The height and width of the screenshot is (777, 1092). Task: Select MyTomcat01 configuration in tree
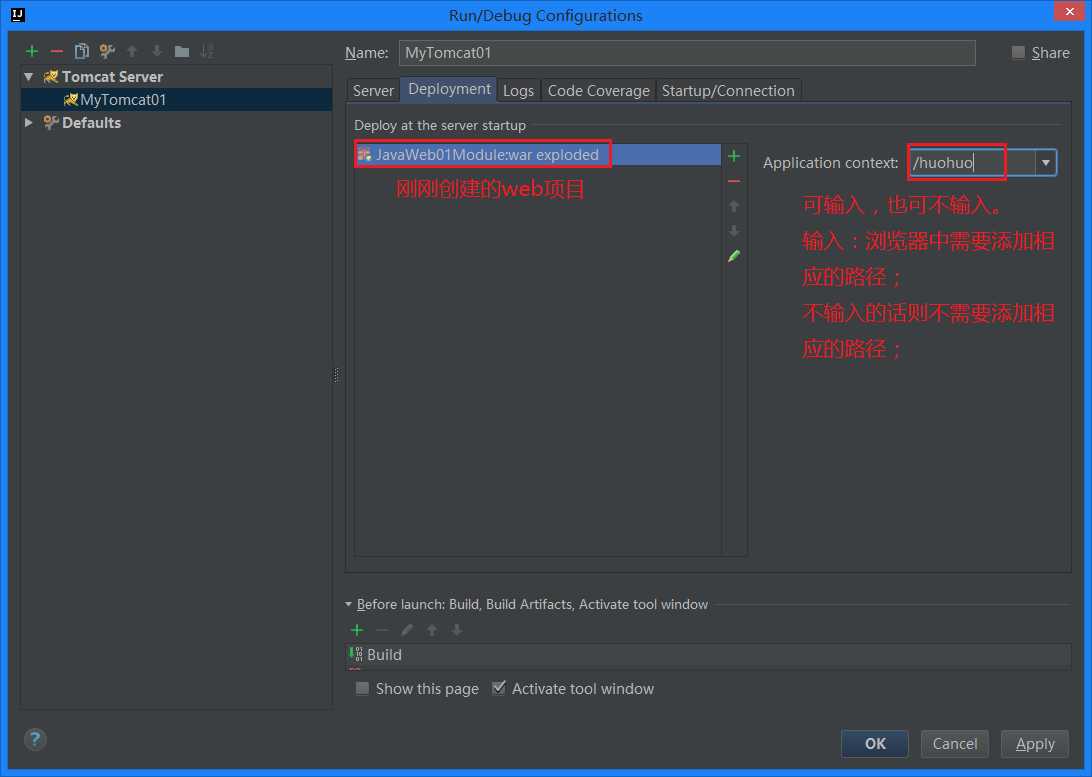pyautogui.click(x=177, y=100)
